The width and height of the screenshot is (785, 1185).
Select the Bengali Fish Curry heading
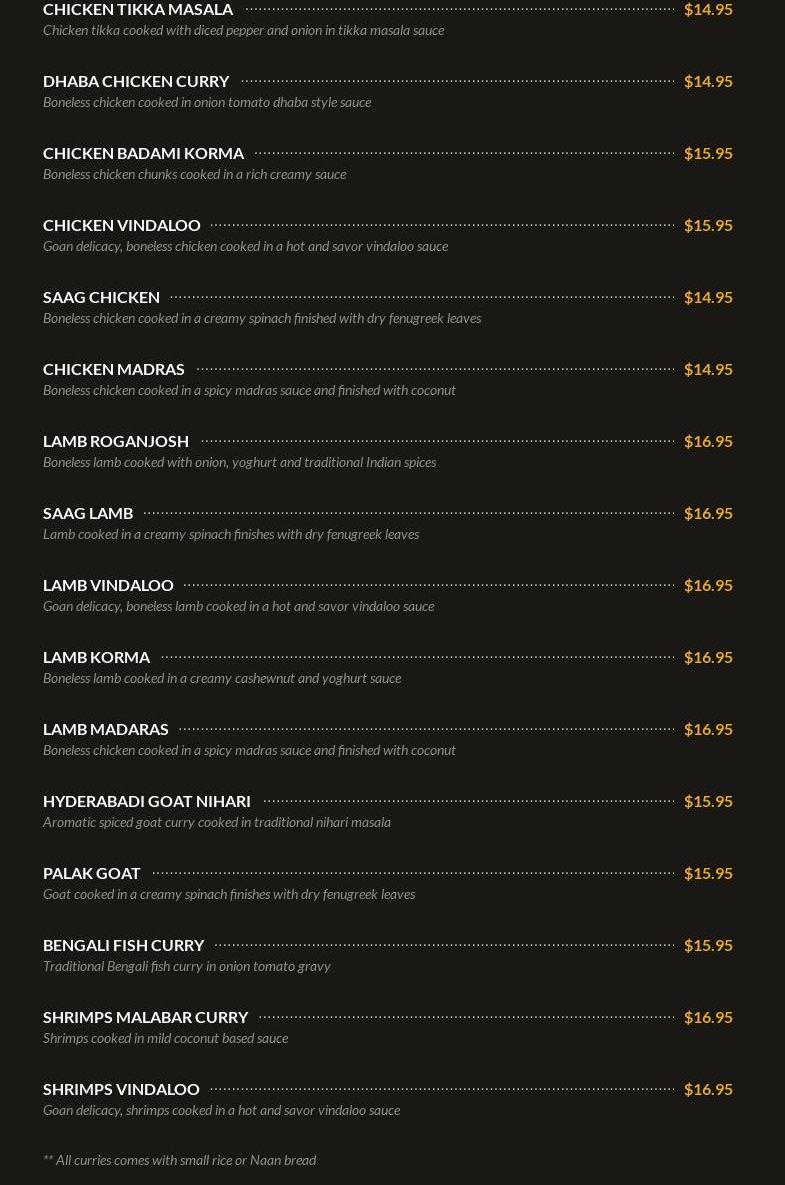click(x=123, y=945)
